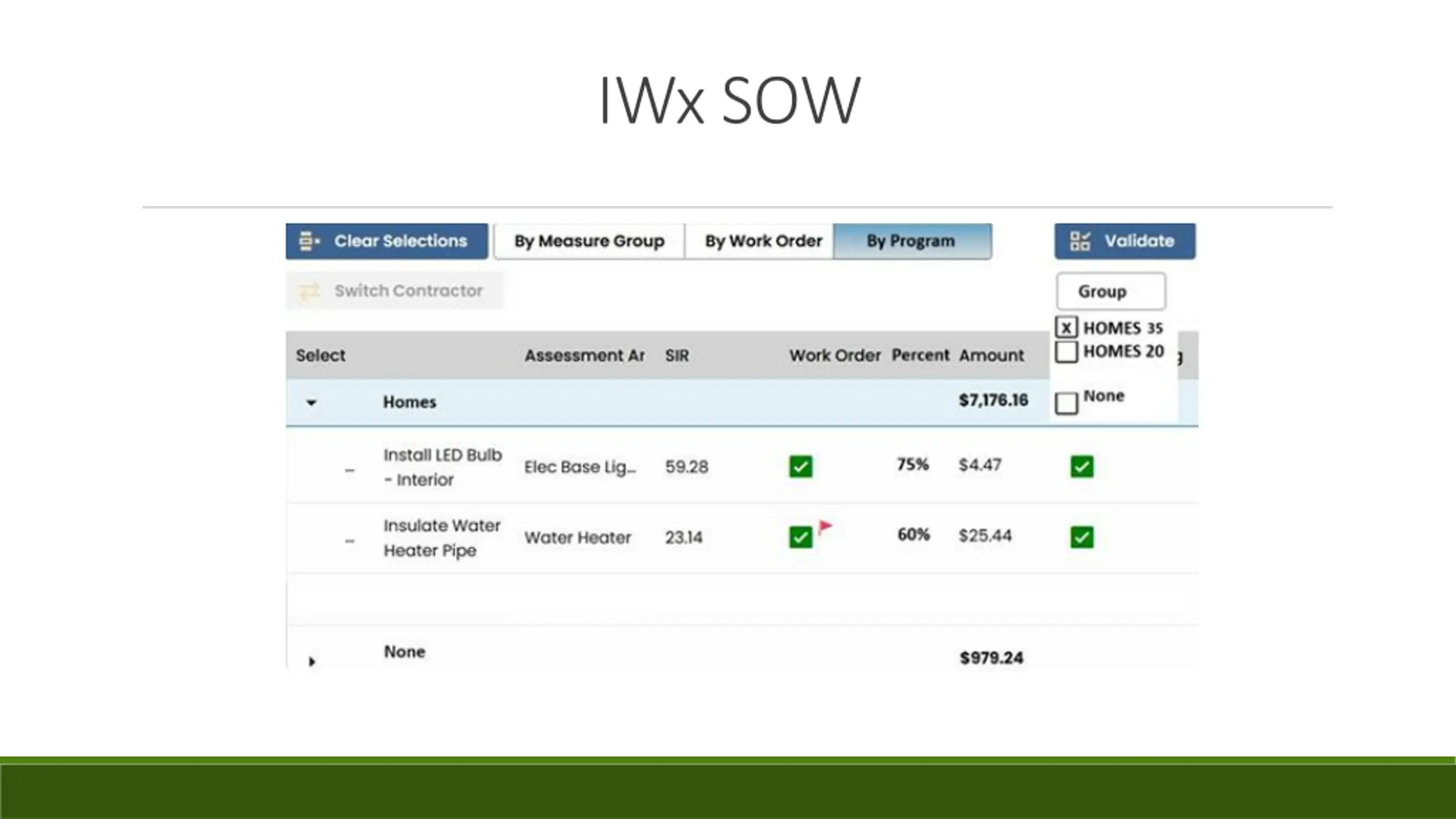1456x819 pixels.
Task: Sort by Assessment Ar column header
Action: pos(584,355)
